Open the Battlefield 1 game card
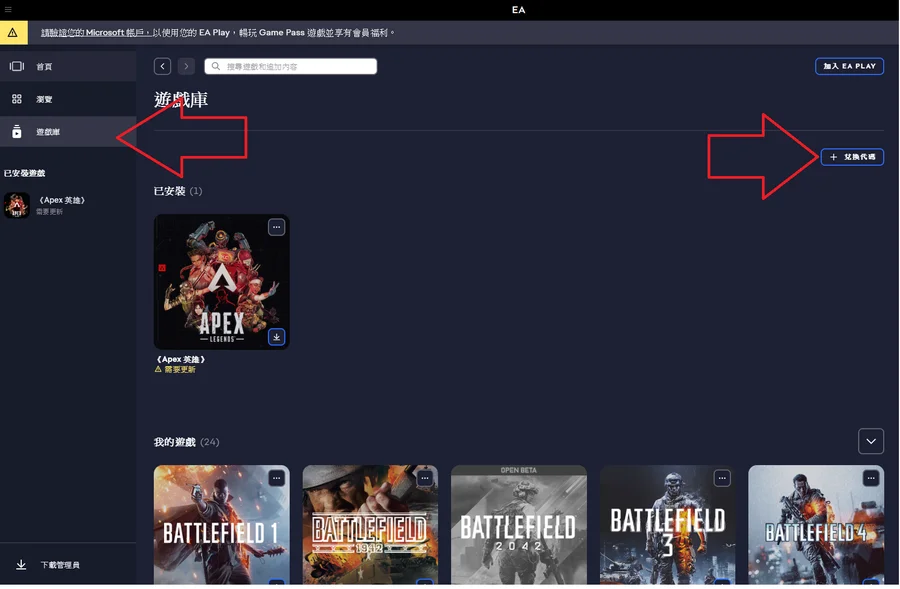This screenshot has width=900, height=589. coord(222,525)
